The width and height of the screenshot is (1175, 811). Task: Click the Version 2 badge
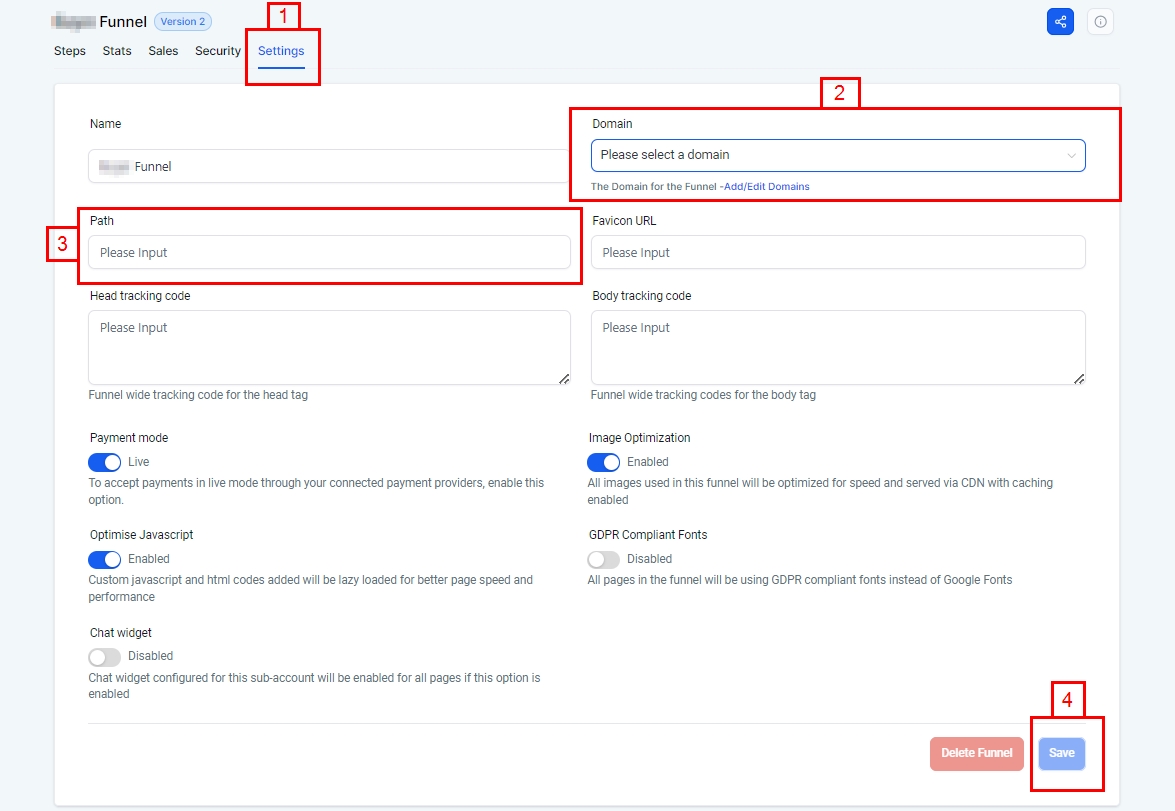pyautogui.click(x=182, y=21)
